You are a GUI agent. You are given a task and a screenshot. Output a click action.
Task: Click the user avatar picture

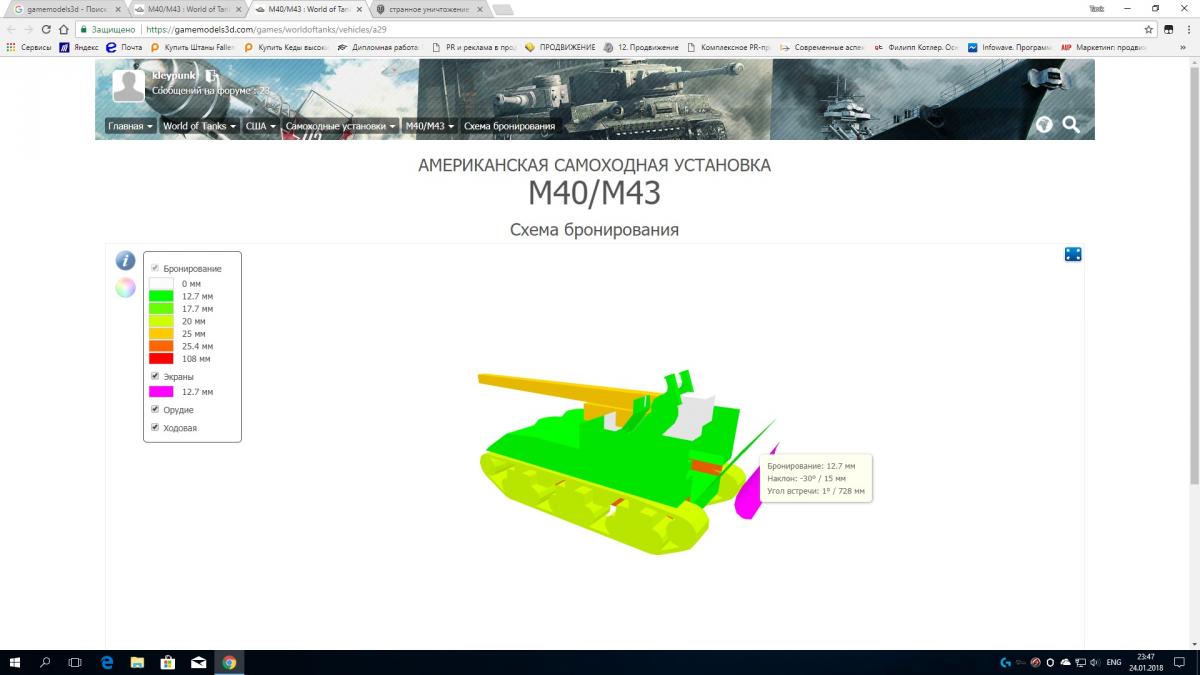coord(129,86)
